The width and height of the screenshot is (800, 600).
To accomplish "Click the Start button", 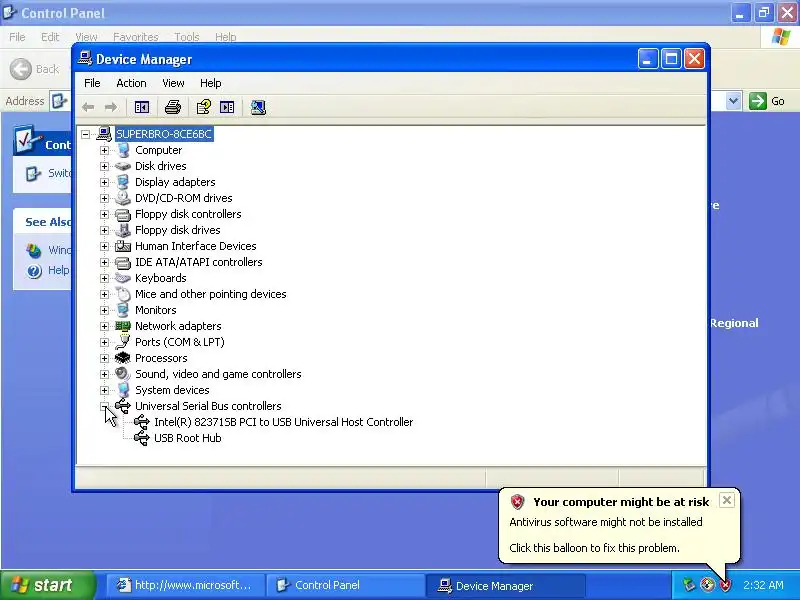I will (48, 585).
